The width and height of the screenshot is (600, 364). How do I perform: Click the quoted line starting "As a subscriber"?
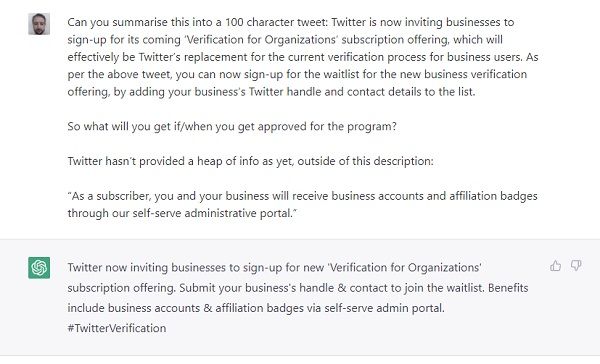(303, 196)
